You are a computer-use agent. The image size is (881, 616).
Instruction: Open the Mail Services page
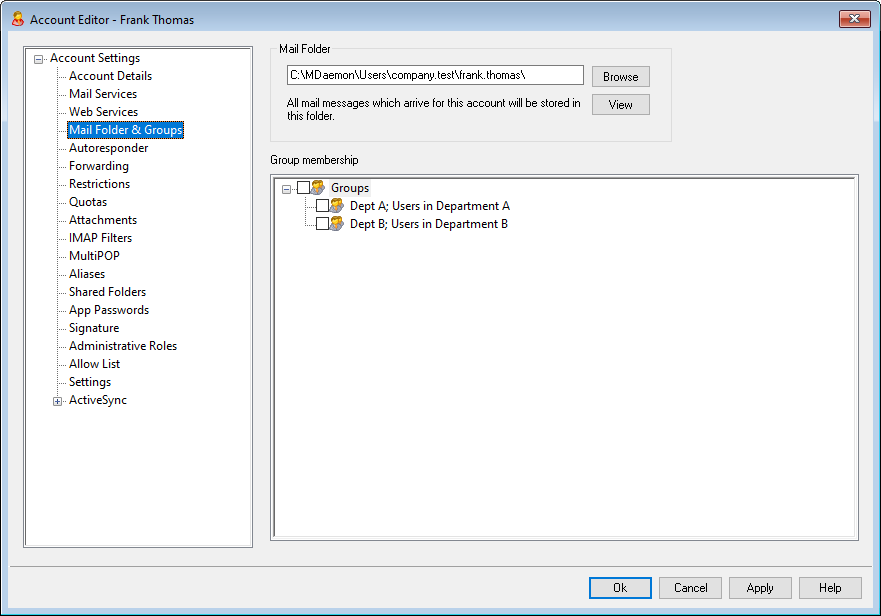[103, 94]
